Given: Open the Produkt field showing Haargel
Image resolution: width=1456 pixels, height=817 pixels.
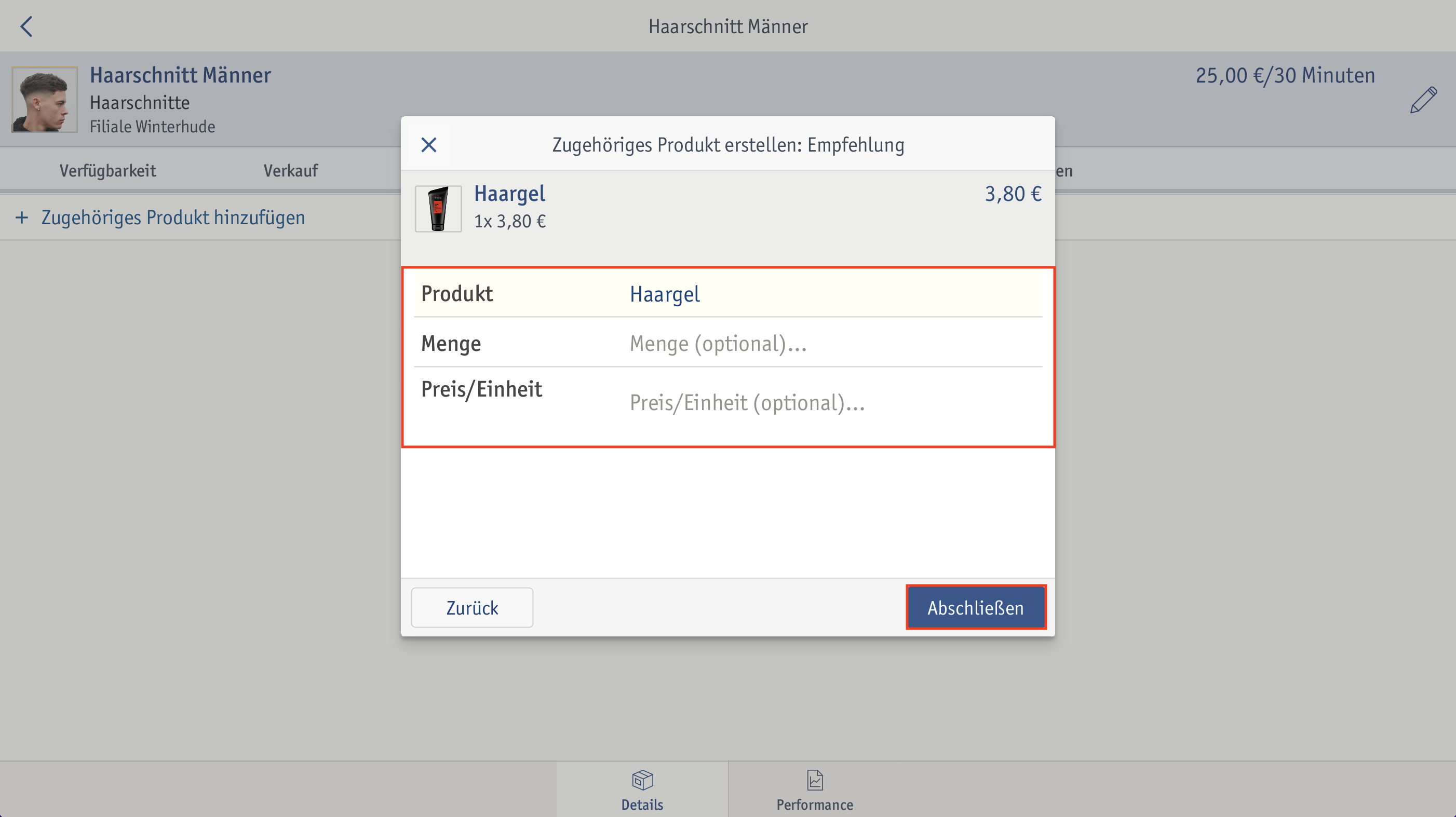Looking at the screenshot, I should tap(728, 294).
